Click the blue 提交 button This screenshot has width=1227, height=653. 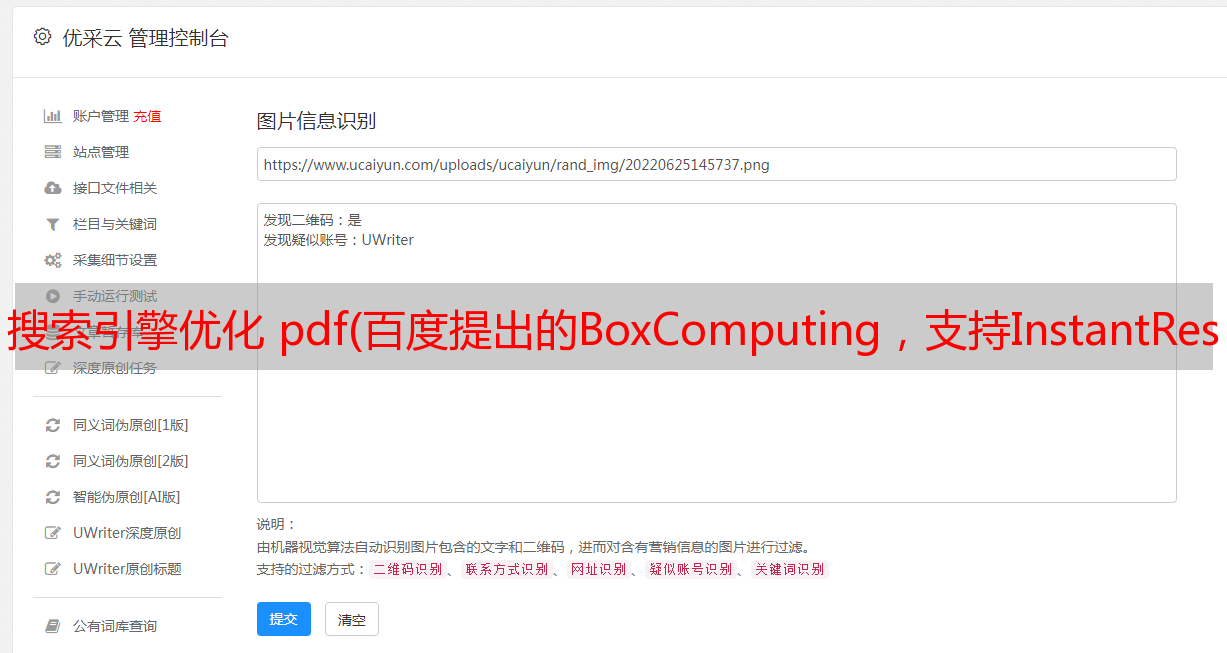pos(284,619)
